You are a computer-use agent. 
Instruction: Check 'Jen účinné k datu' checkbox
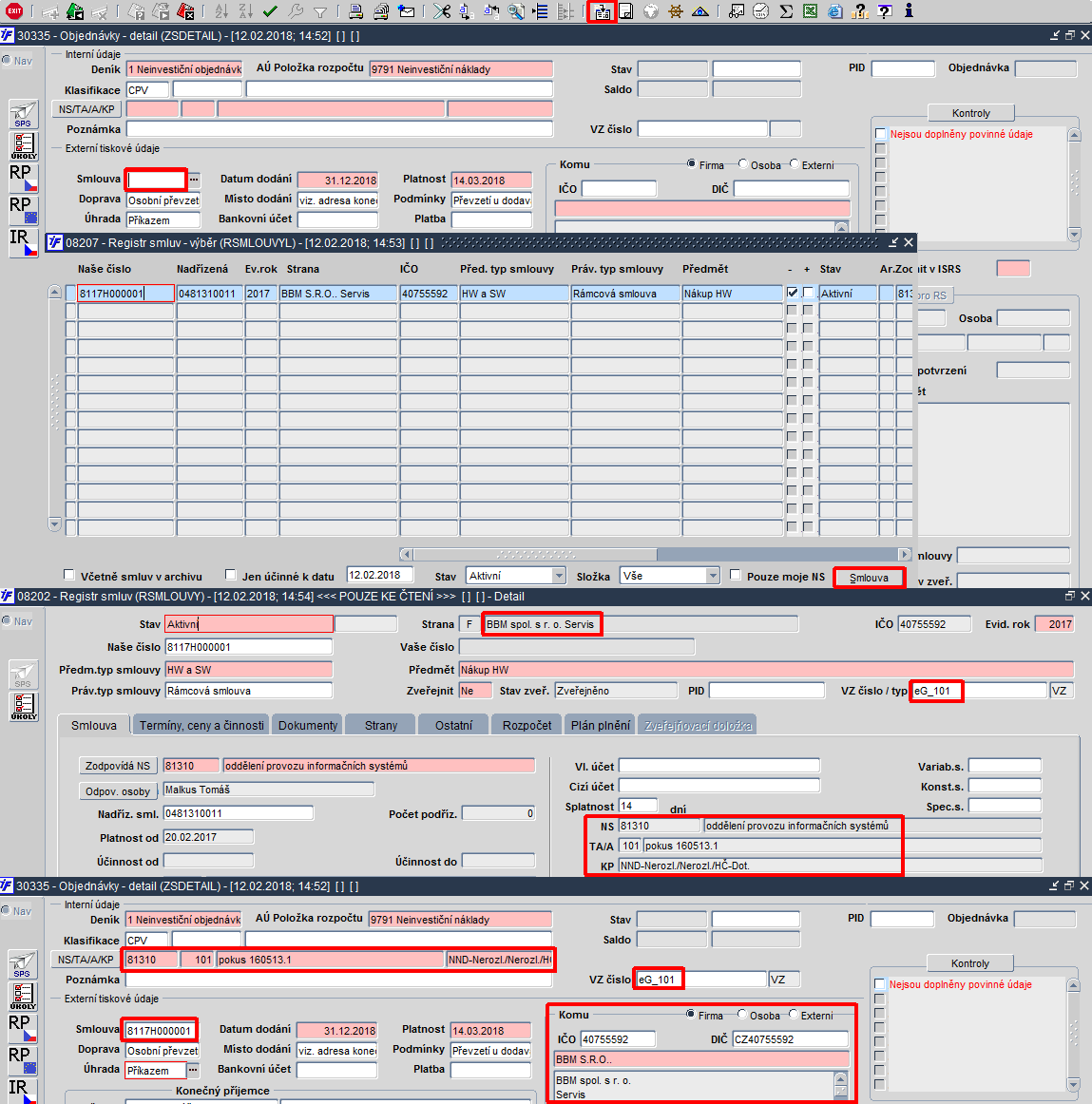pyautogui.click(x=230, y=575)
